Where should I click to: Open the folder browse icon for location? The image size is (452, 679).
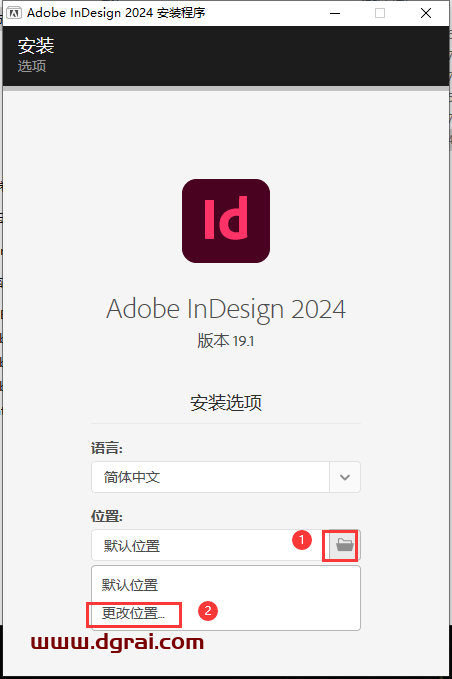[345, 545]
